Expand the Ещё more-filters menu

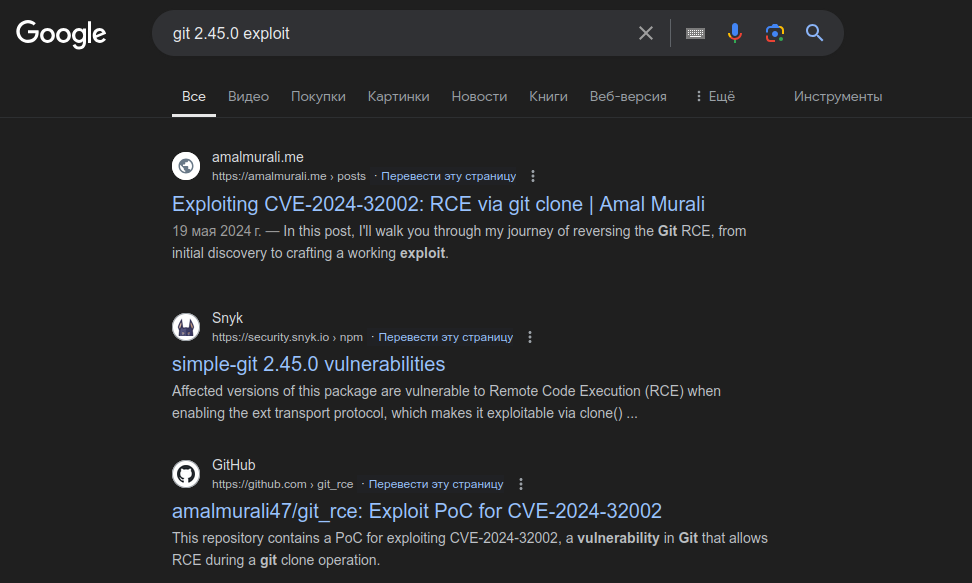tap(715, 96)
